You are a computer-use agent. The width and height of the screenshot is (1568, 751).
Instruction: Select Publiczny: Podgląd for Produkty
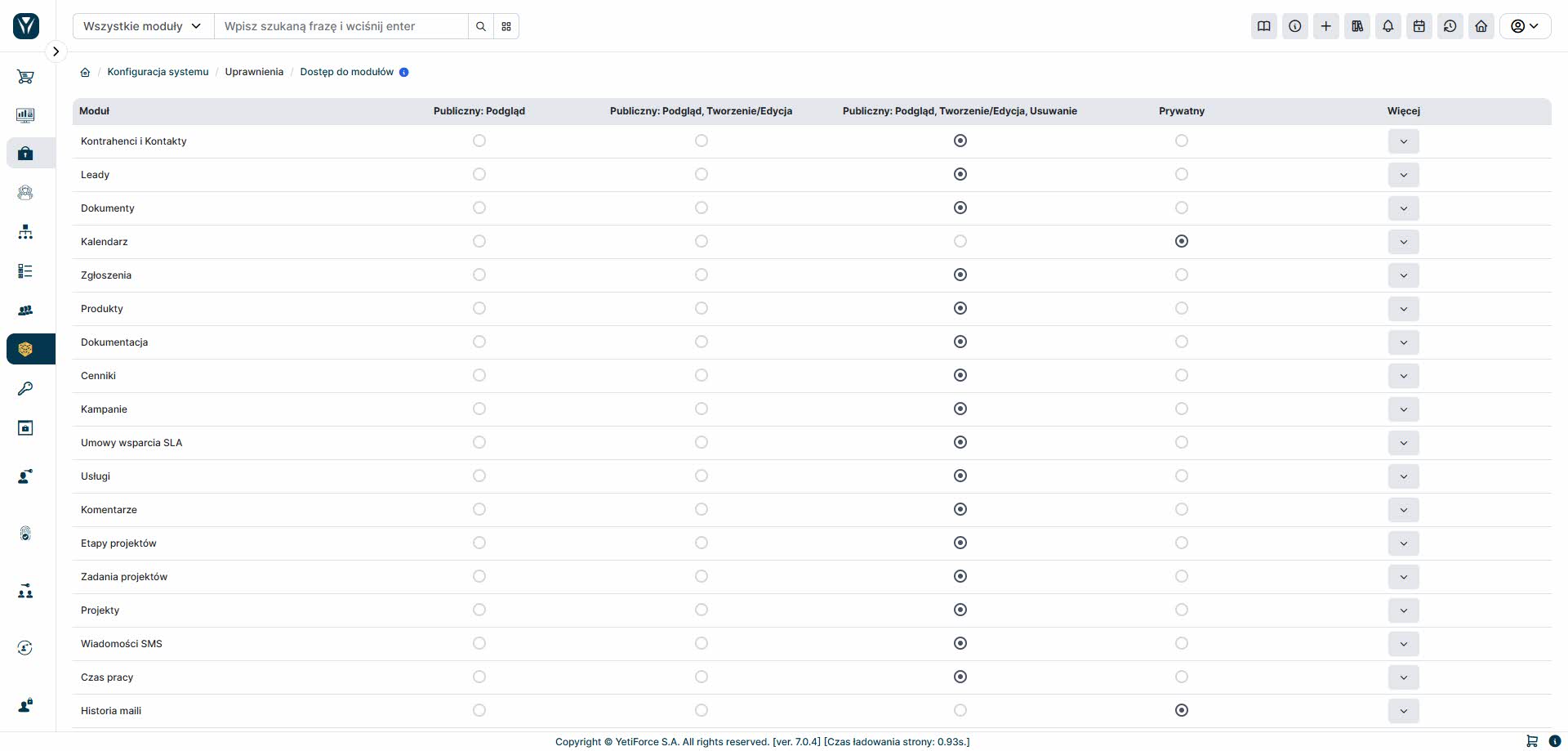pos(479,308)
